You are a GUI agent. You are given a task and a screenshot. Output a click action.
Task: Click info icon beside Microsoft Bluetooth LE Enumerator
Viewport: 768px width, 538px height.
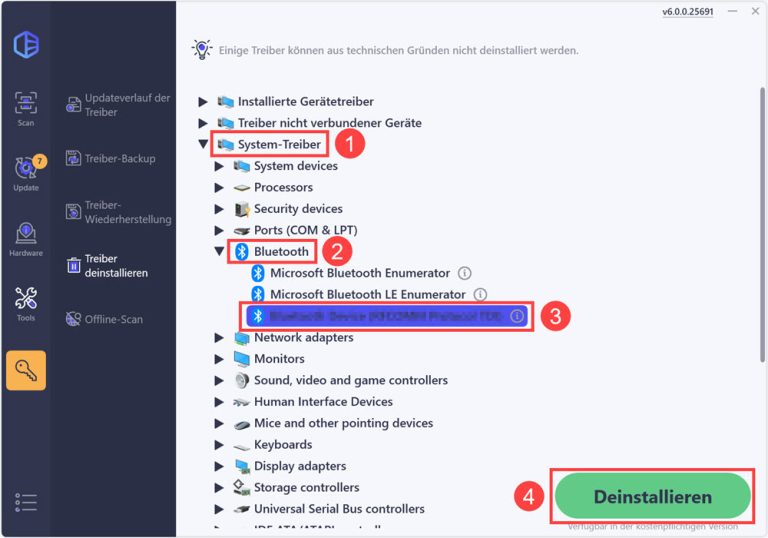480,295
